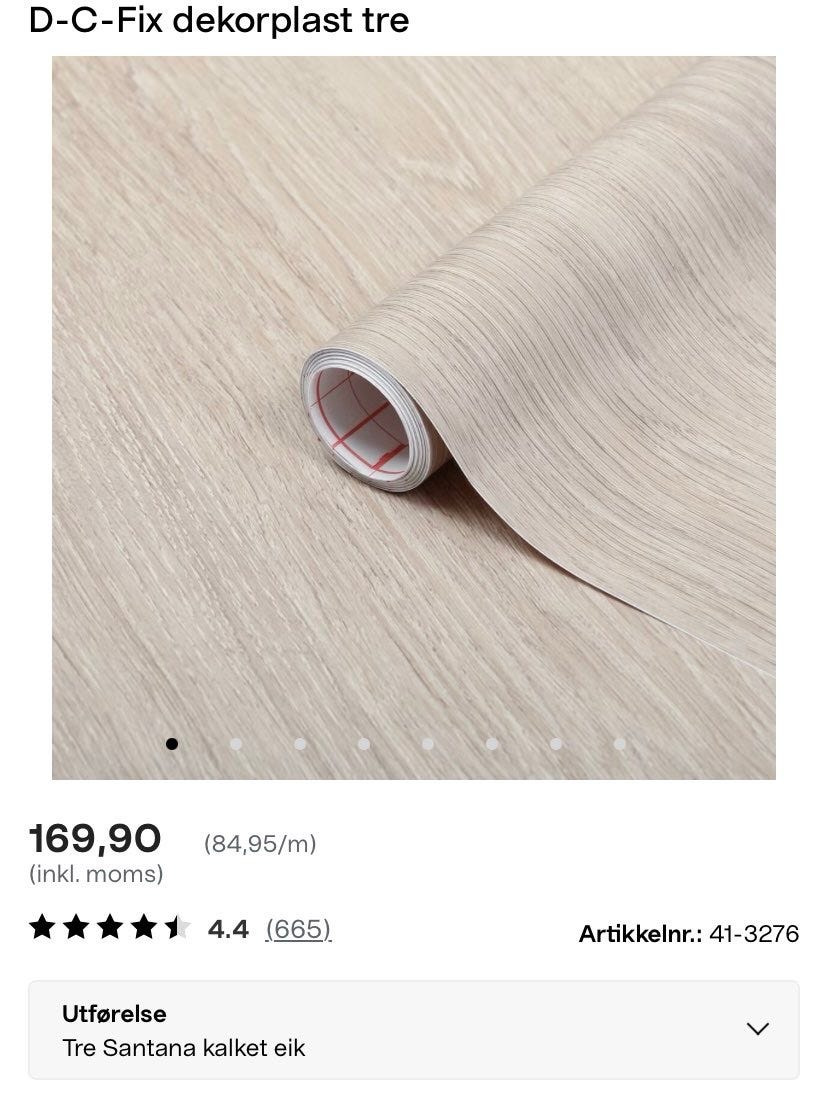The image size is (828, 1108).
Task: Click the selected value Tre Santana kalket eik
Action: tap(184, 1047)
